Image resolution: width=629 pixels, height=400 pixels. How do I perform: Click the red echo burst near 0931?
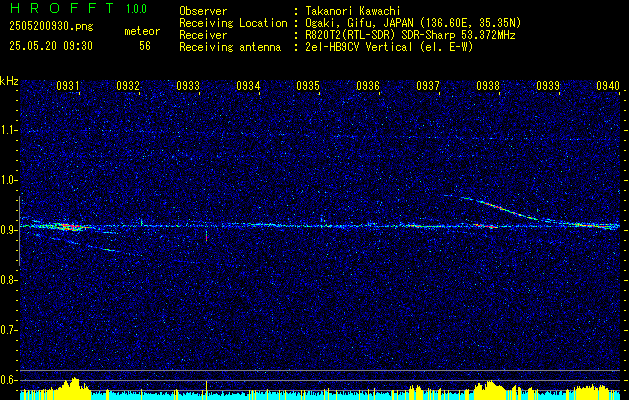tap(71, 227)
